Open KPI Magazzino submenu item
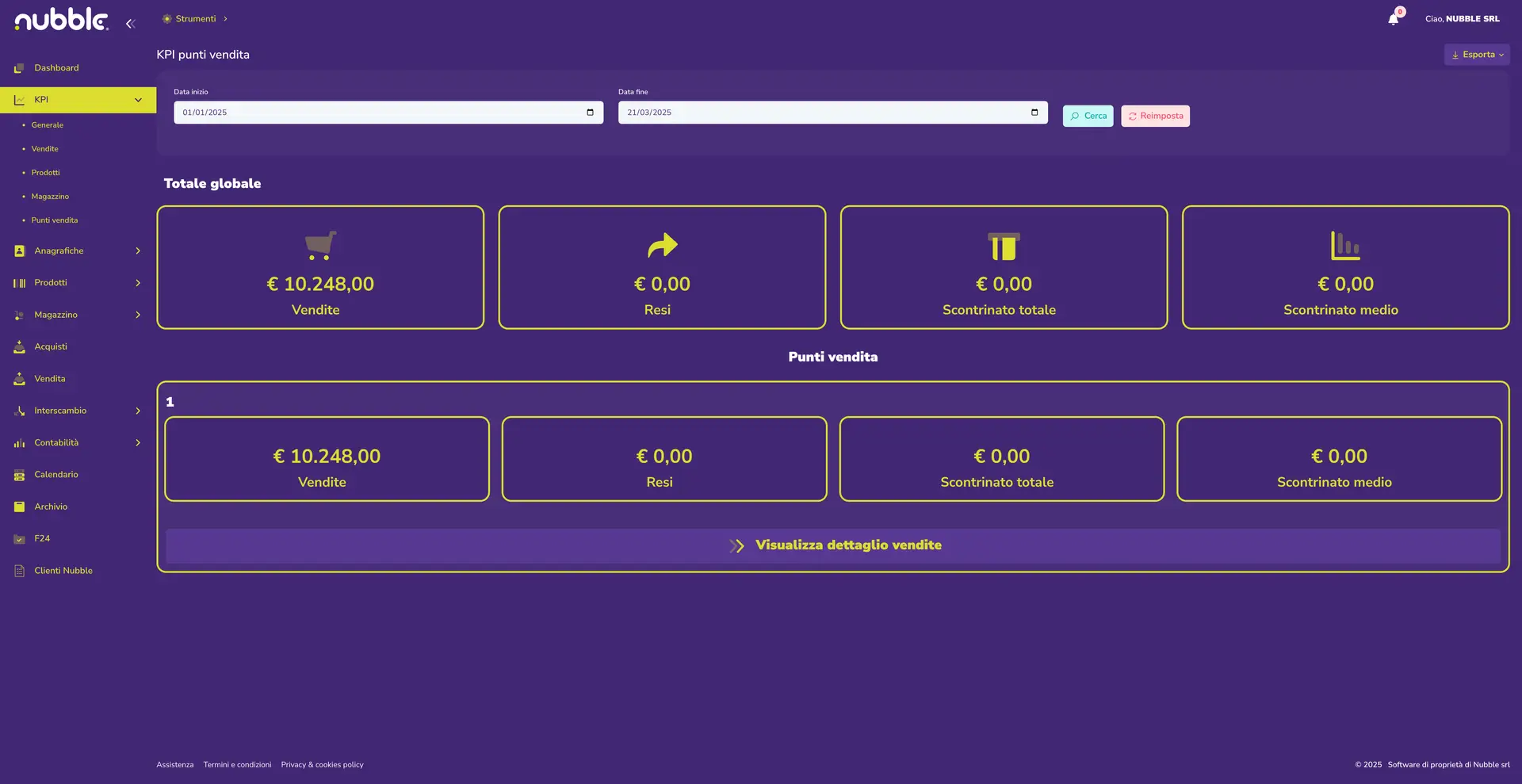The image size is (1522, 784). [50, 197]
